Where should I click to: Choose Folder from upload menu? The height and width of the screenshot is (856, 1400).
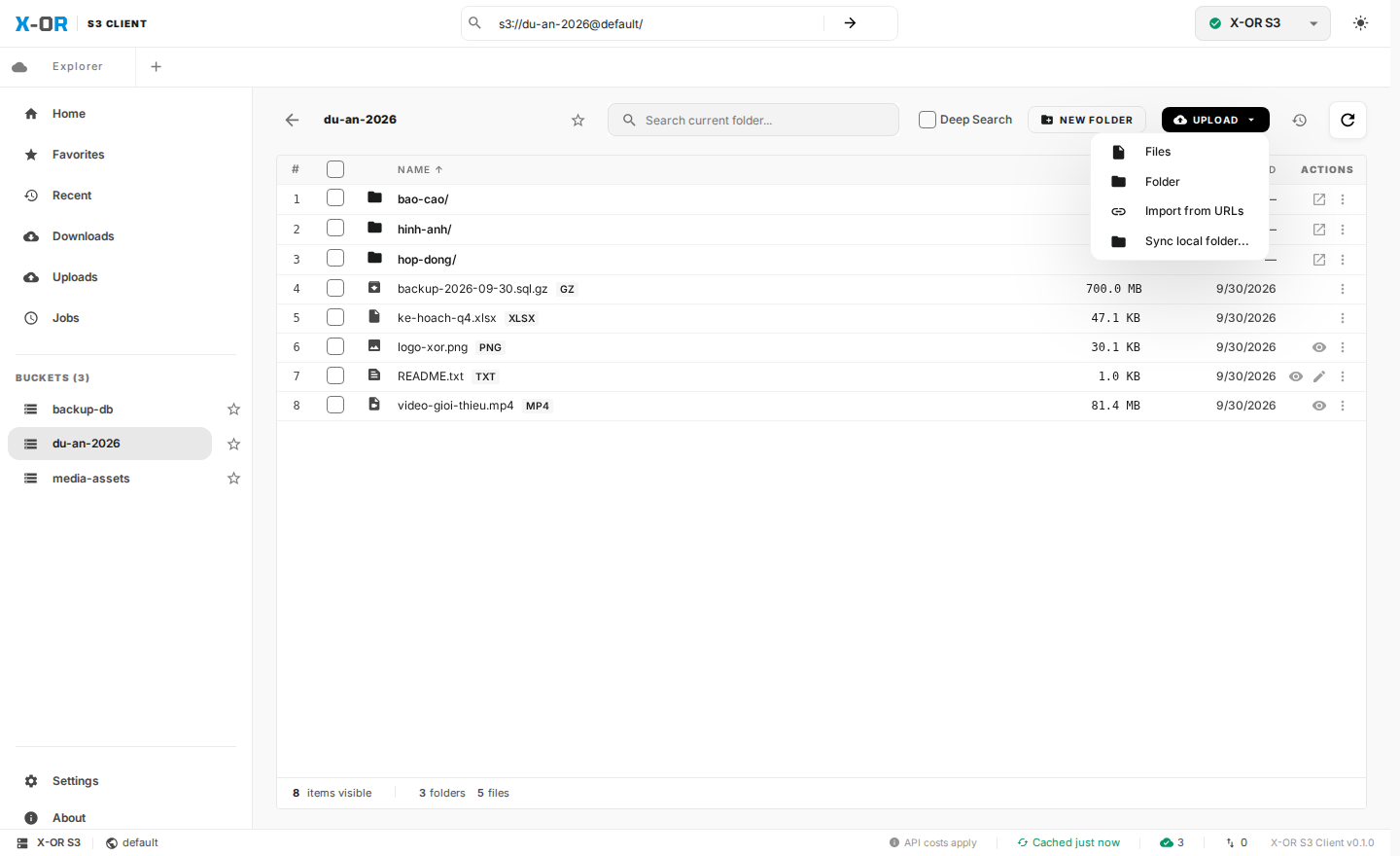[x=1179, y=182]
